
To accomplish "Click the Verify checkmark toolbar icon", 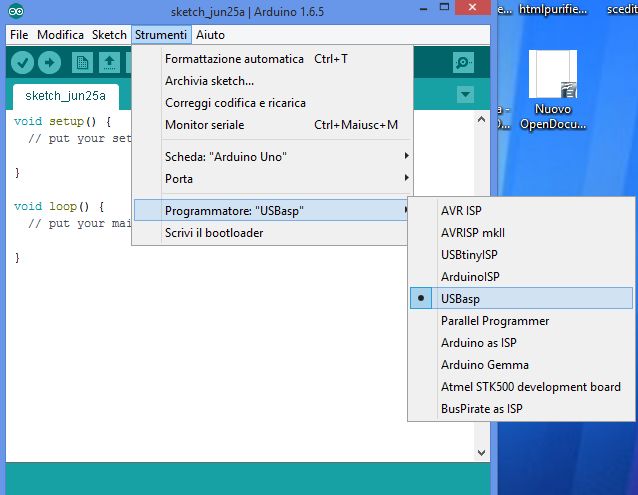I will pyautogui.click(x=22, y=63).
